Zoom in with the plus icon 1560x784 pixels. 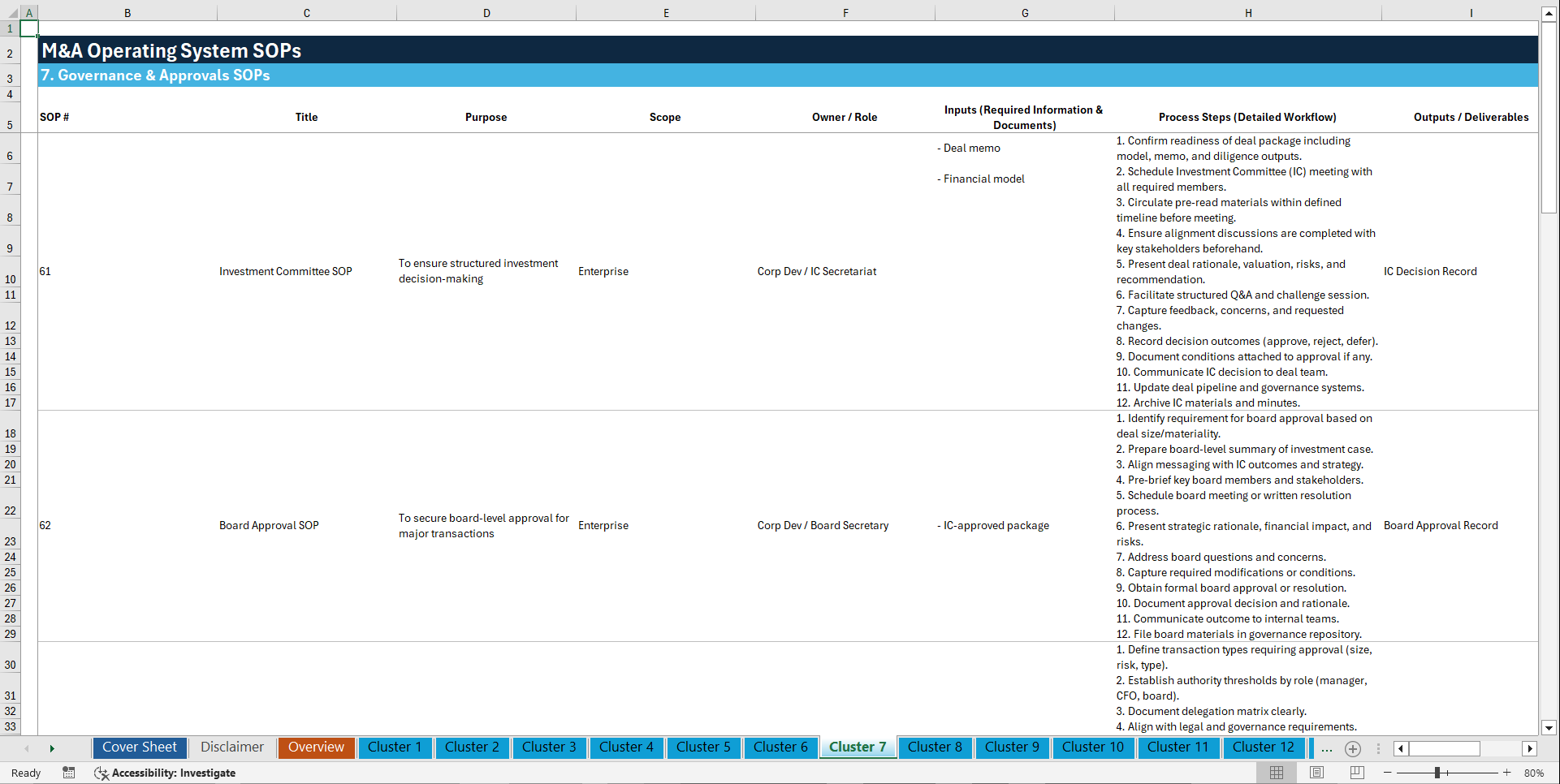click(x=1507, y=773)
